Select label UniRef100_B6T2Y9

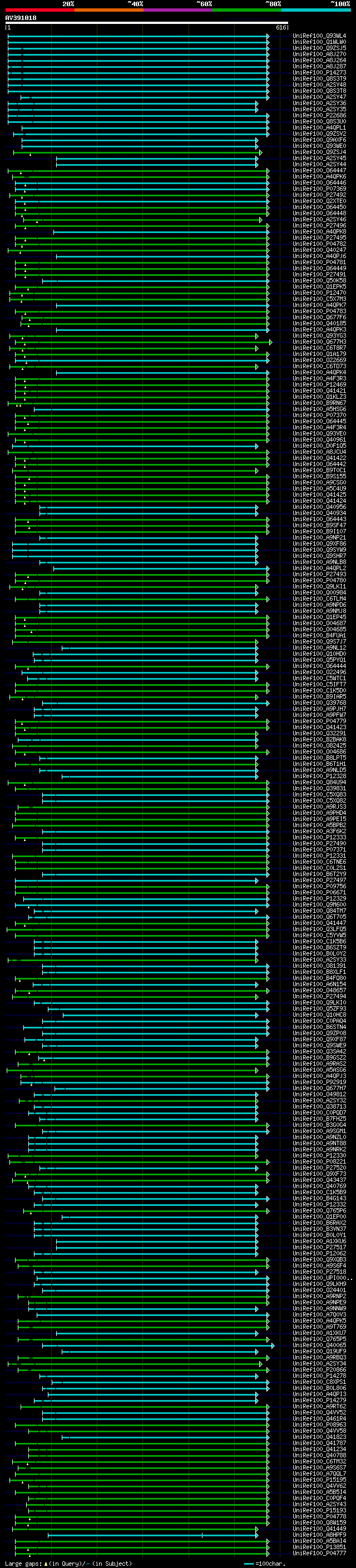click(x=319, y=875)
